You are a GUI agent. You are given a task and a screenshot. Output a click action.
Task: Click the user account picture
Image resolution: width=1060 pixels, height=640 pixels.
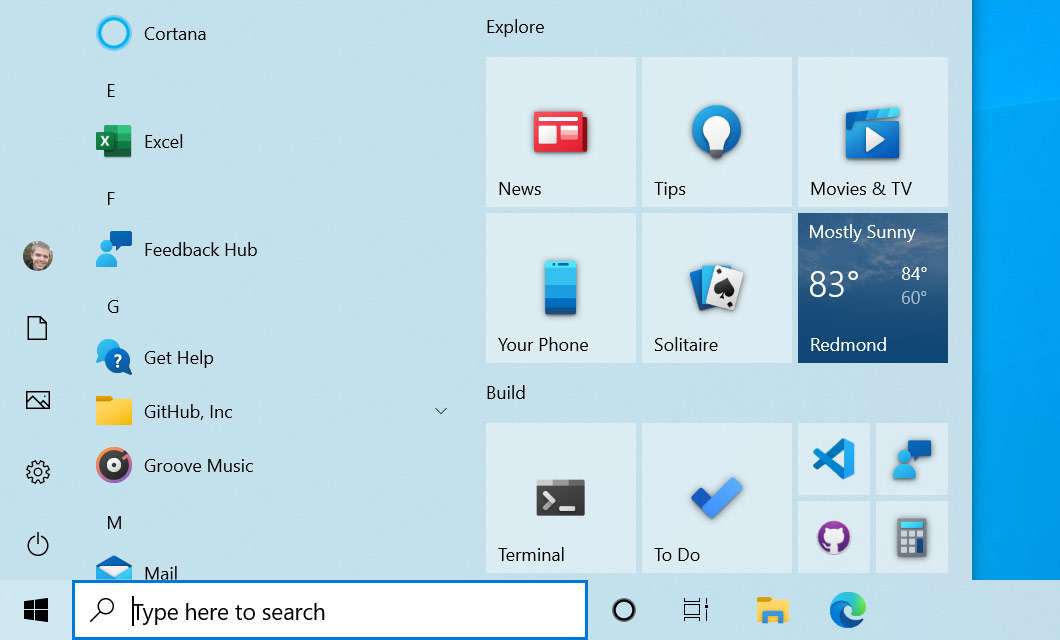(x=38, y=256)
